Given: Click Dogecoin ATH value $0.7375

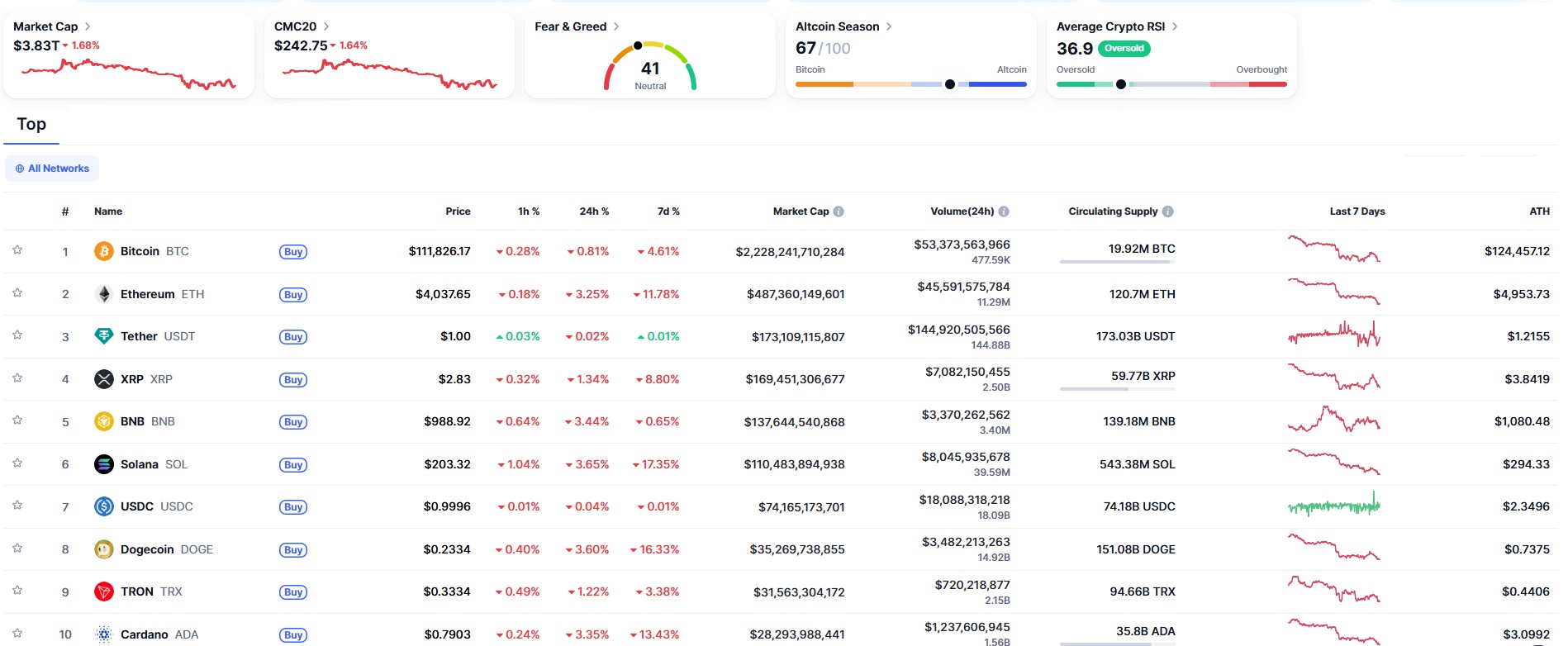Looking at the screenshot, I should coord(1527,549).
